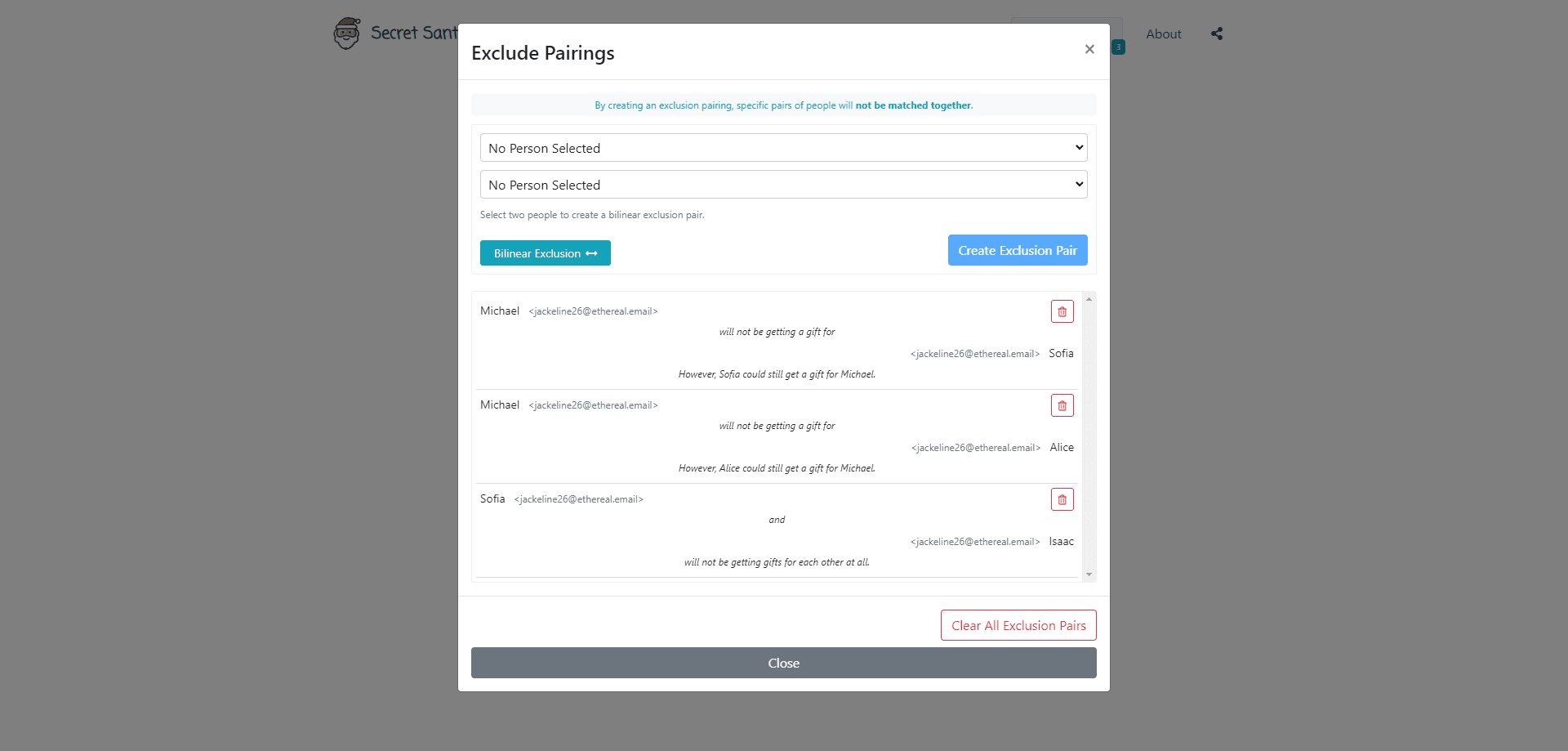The height and width of the screenshot is (751, 1568).
Task: Click the blue exclusion pairing info banner
Action: pos(783,105)
